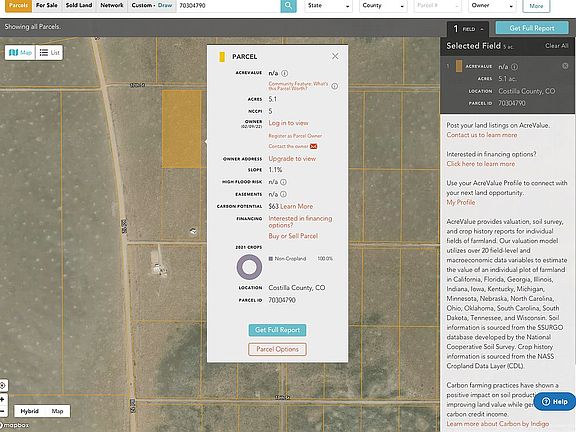Screen dimensions: 576x432
Task: Open the Parcel # dropdown
Action: pos(438,6)
